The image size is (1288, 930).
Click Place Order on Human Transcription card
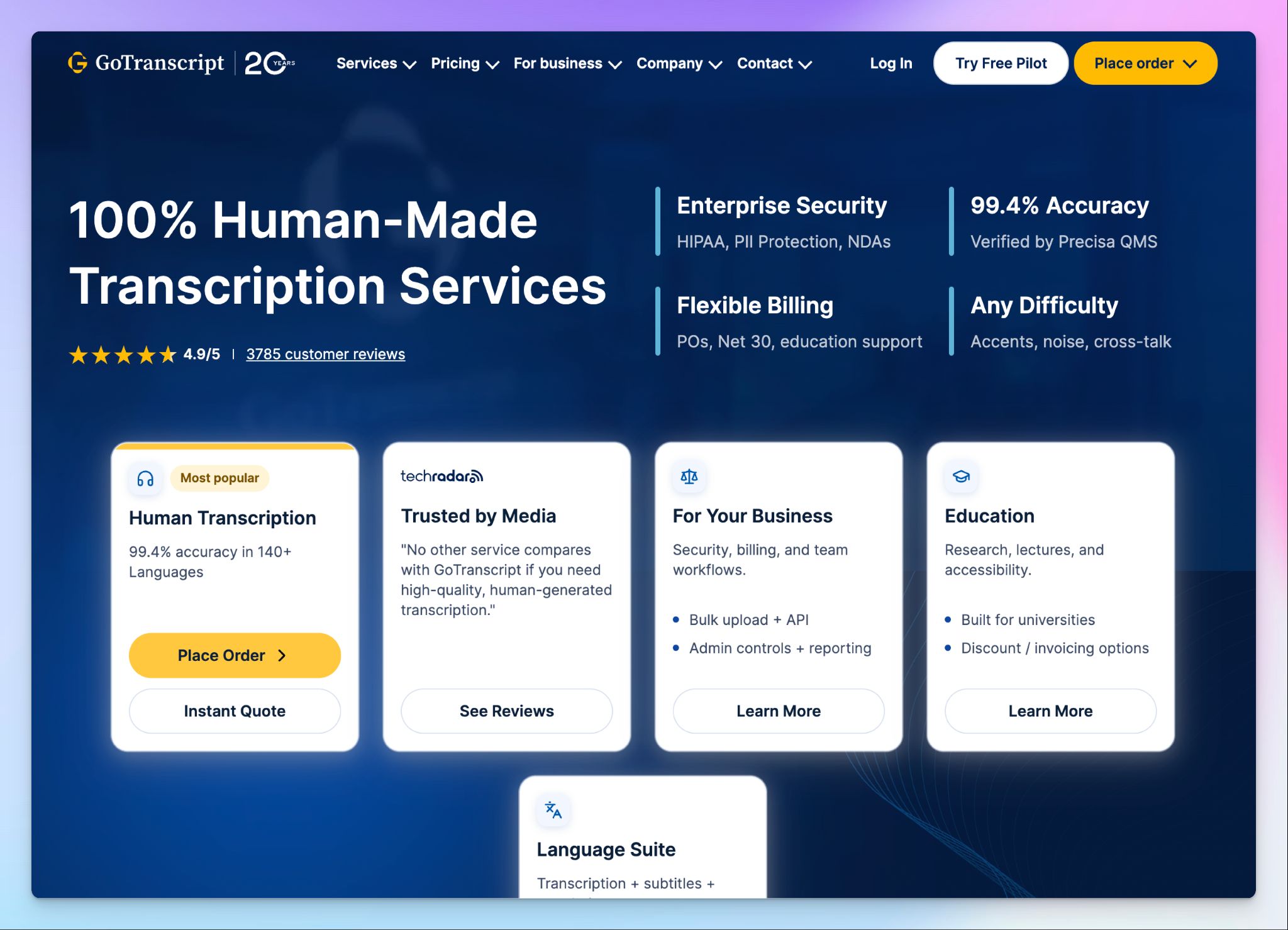click(235, 655)
